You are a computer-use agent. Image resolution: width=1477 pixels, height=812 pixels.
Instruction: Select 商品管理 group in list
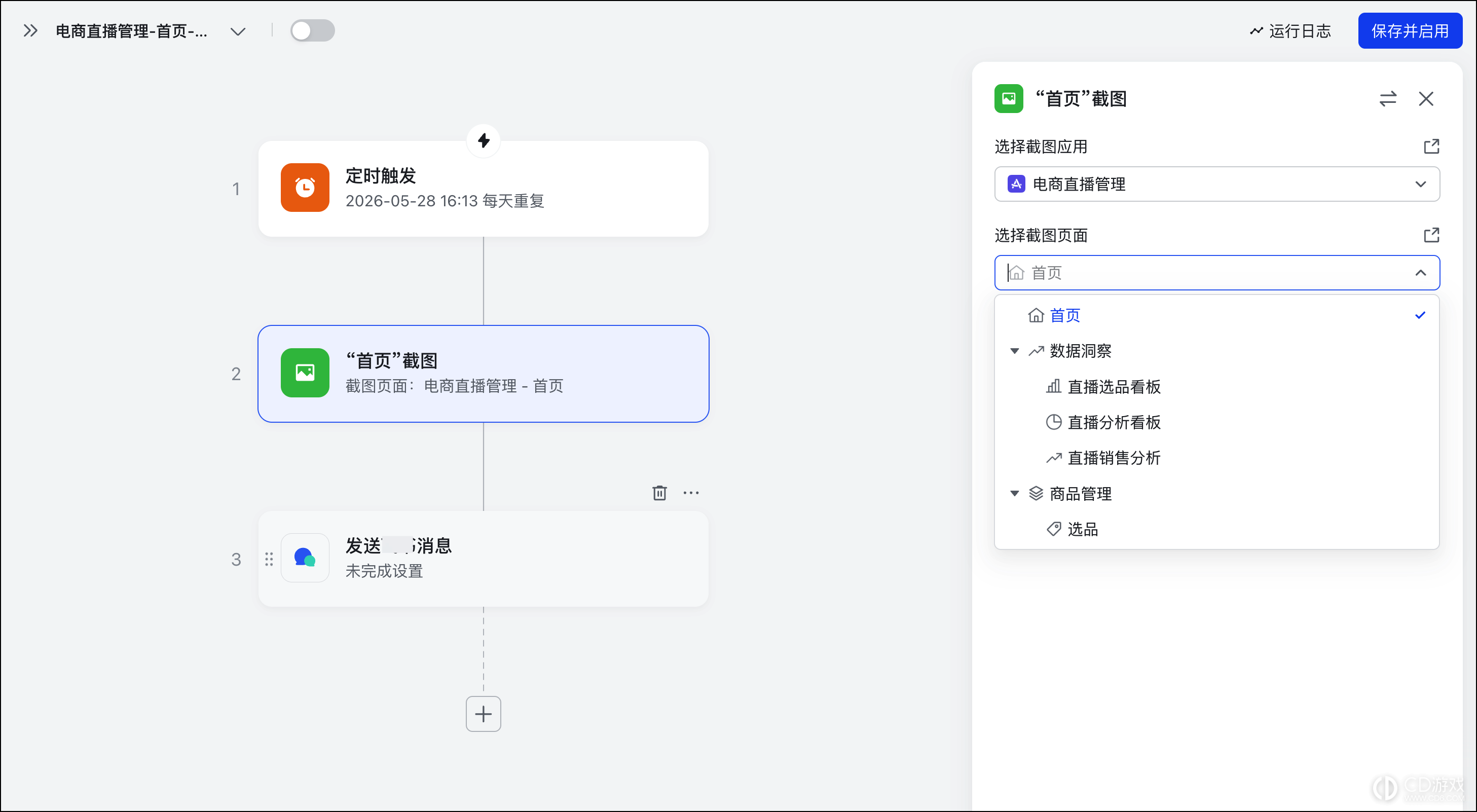[x=1080, y=494]
